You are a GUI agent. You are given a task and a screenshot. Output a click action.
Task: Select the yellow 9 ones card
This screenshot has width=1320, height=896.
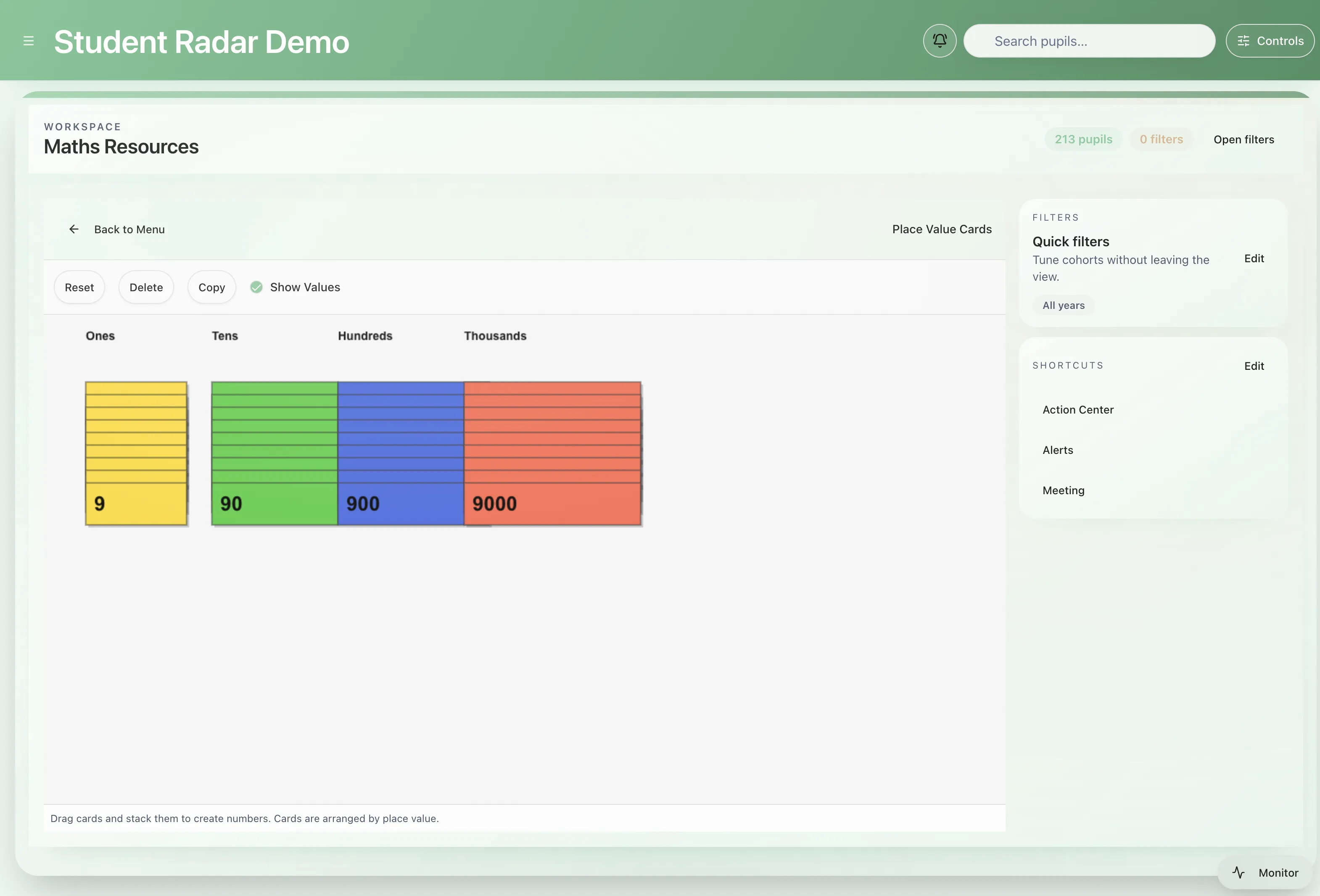(136, 503)
